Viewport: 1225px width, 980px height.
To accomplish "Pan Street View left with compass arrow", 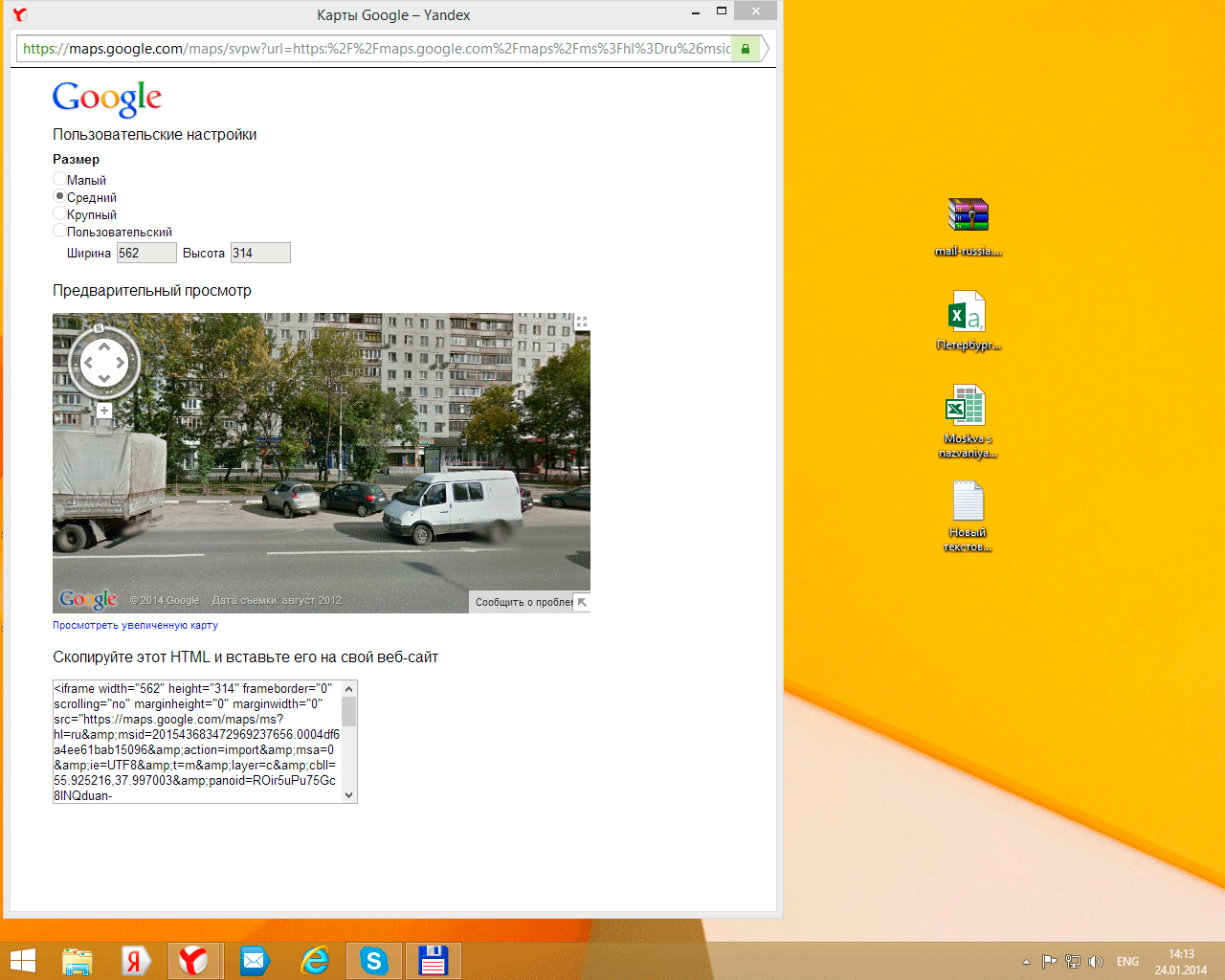I will [x=88, y=363].
